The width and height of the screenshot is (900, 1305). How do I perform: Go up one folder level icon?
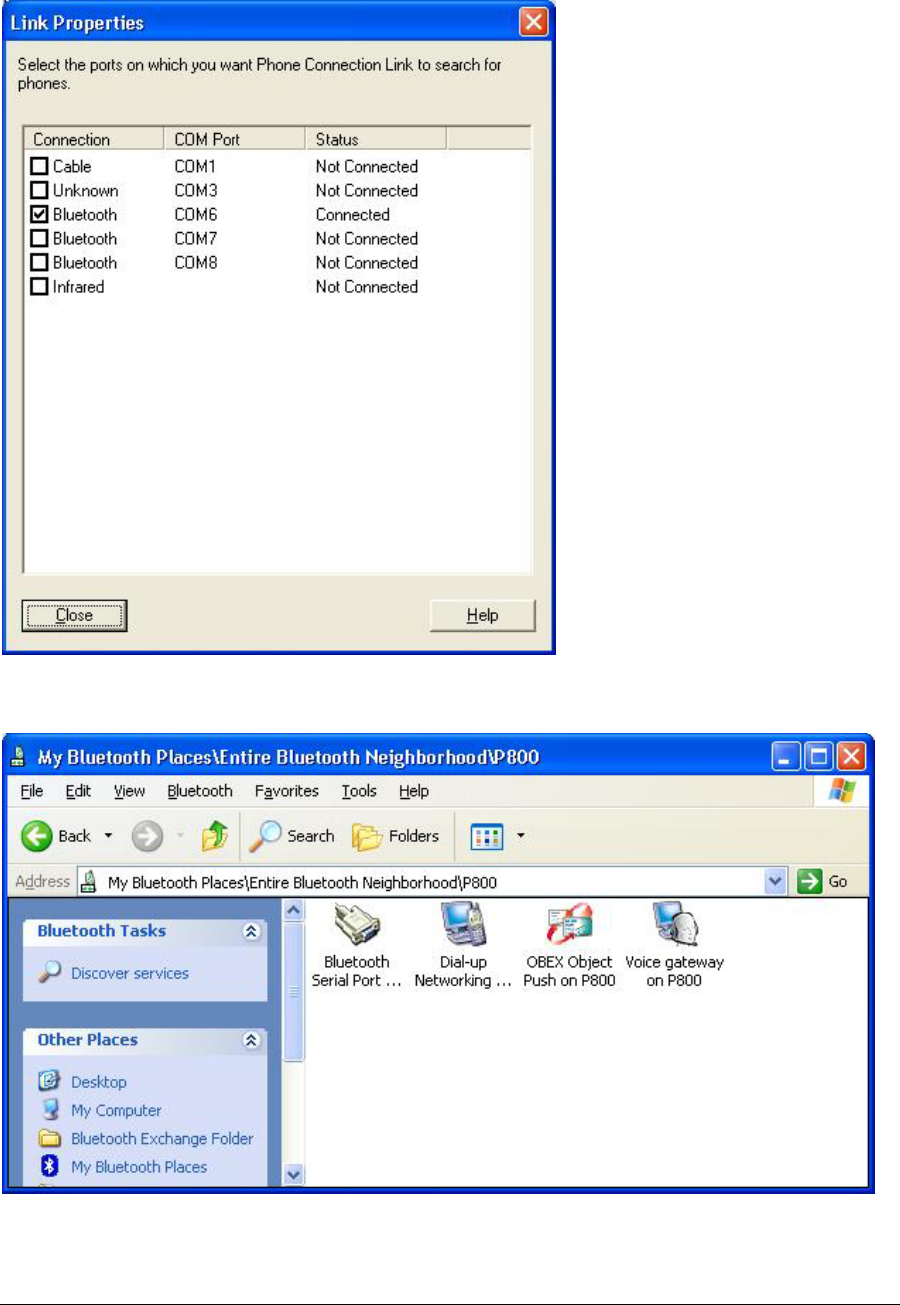(215, 836)
